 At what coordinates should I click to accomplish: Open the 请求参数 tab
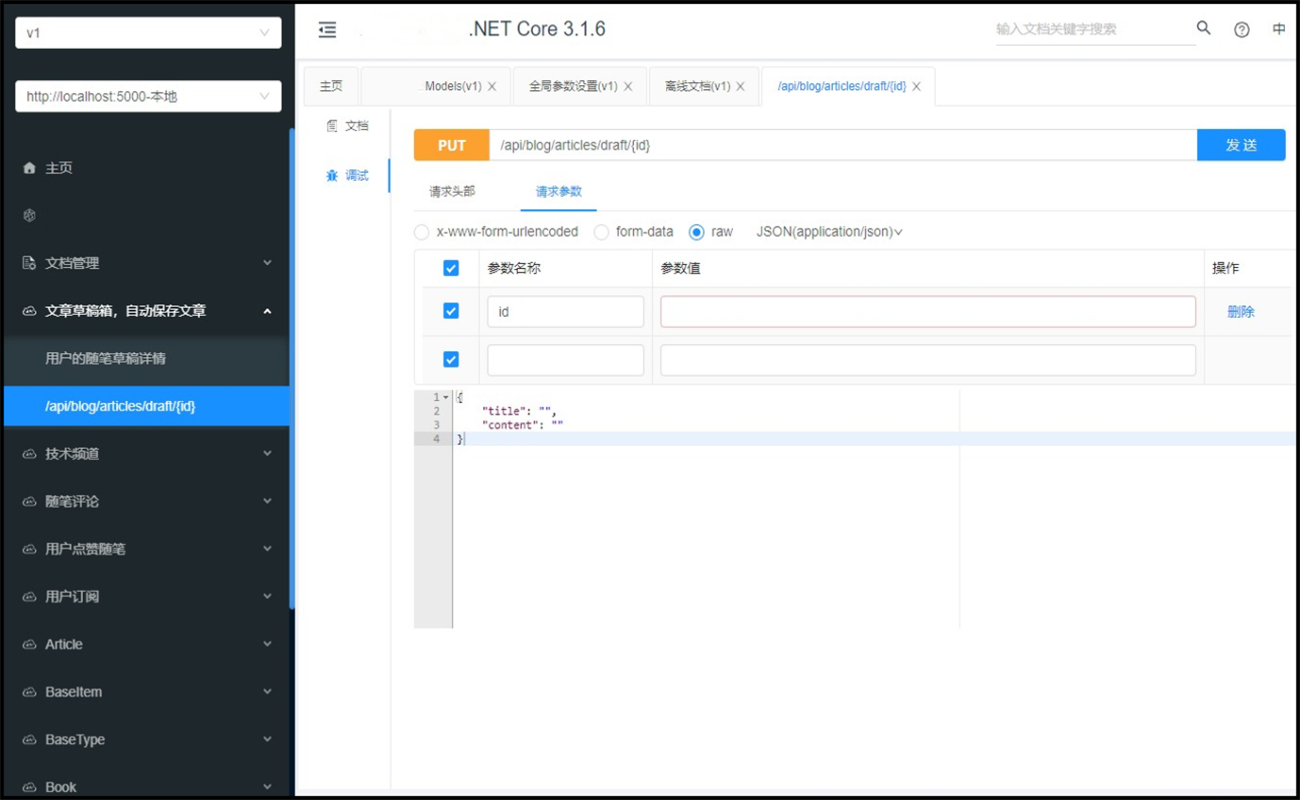click(558, 192)
